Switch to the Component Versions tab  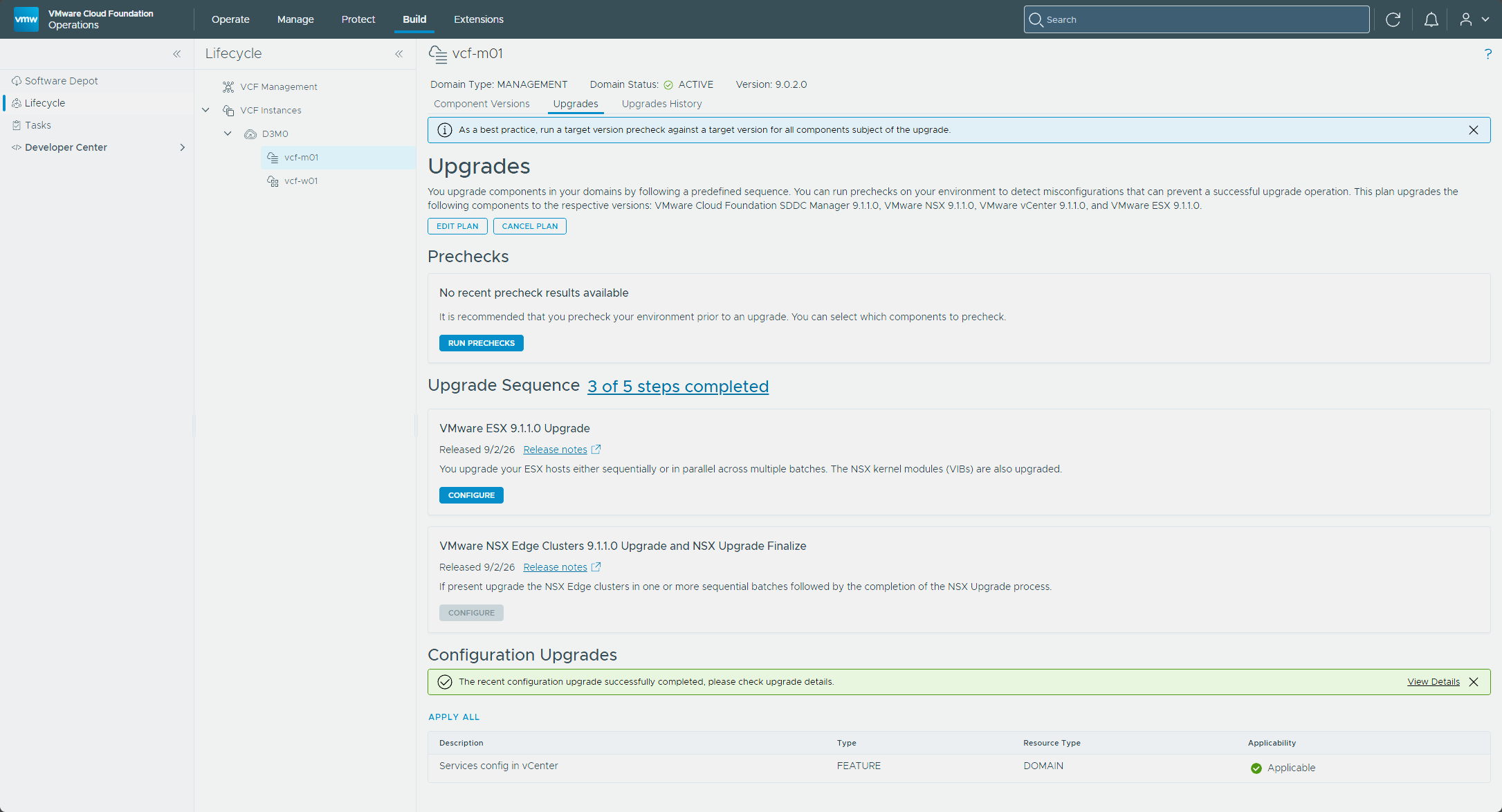pyautogui.click(x=482, y=104)
